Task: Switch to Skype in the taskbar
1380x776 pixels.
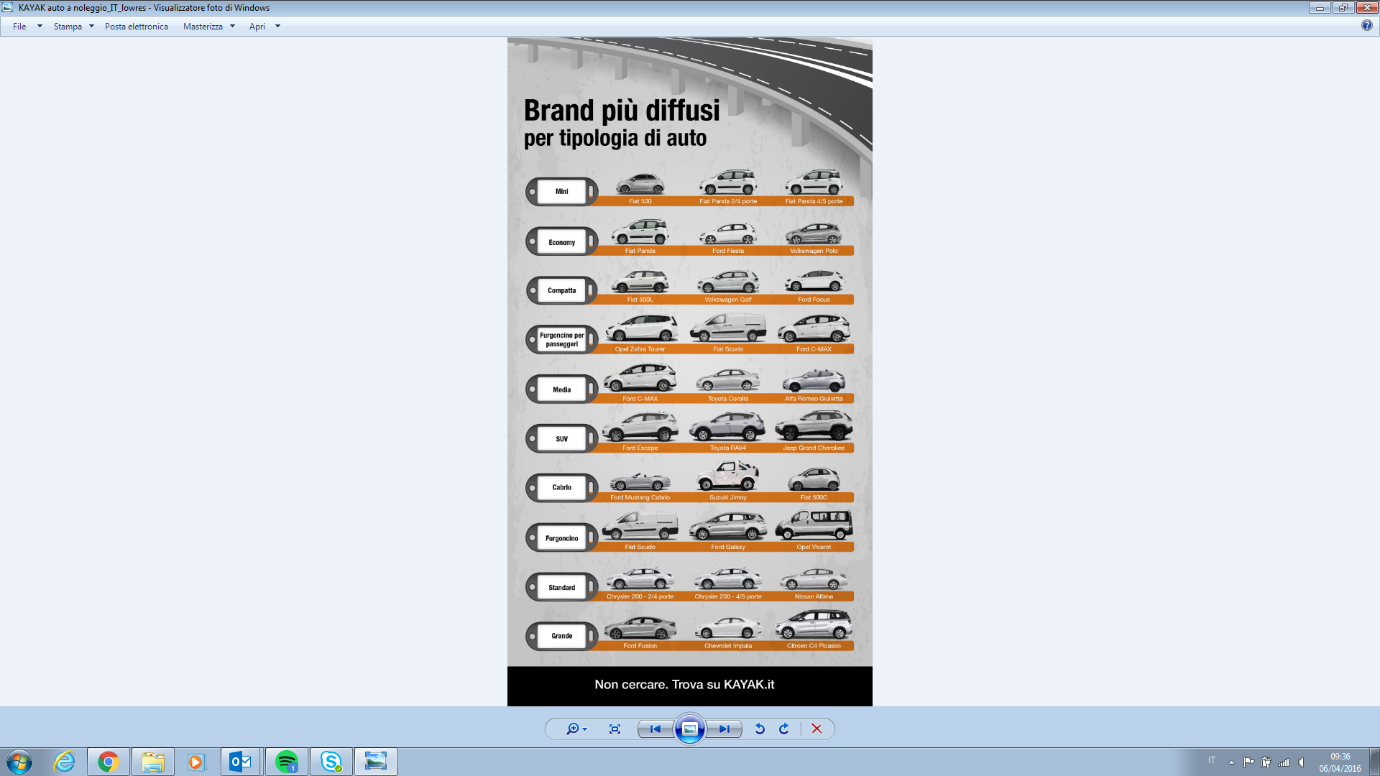Action: [331, 761]
